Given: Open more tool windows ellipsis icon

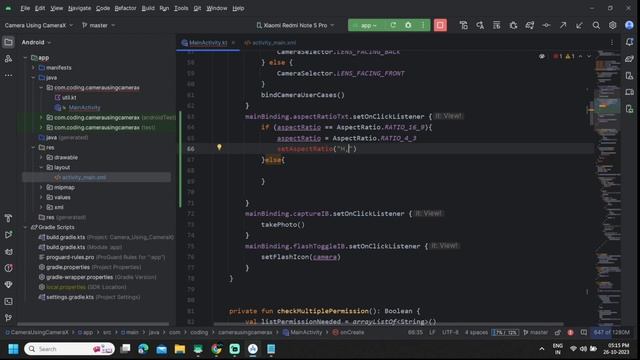Looking at the screenshot, I should (x=8, y=76).
